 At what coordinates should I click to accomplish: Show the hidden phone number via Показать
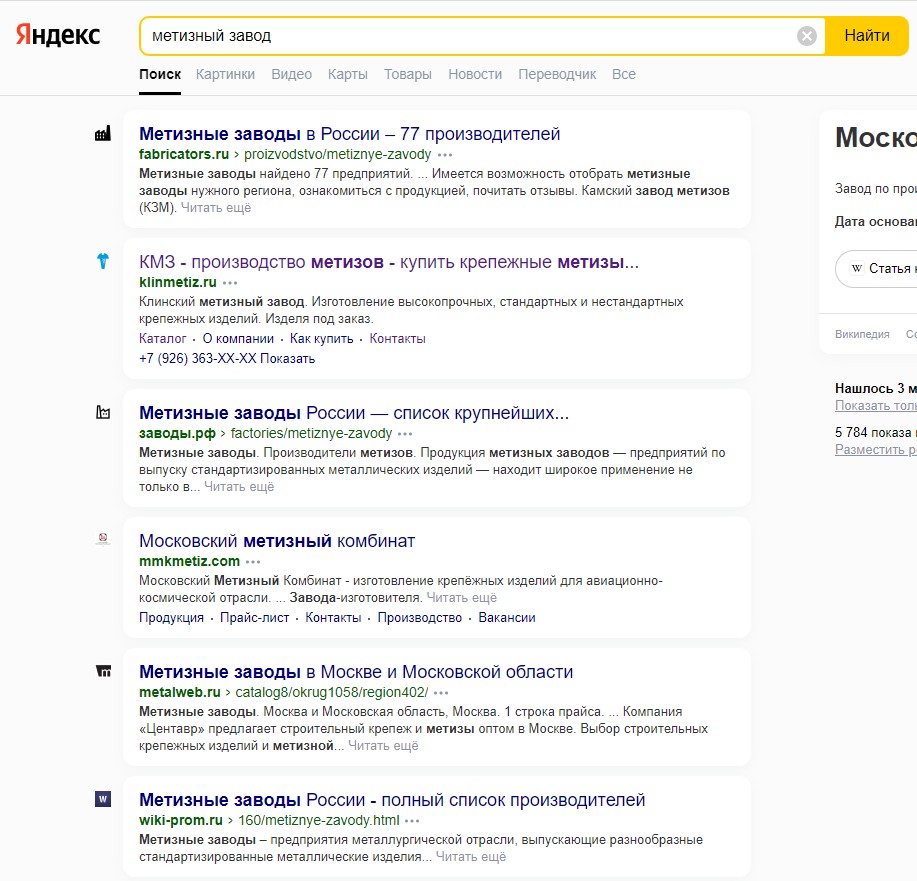click(287, 359)
